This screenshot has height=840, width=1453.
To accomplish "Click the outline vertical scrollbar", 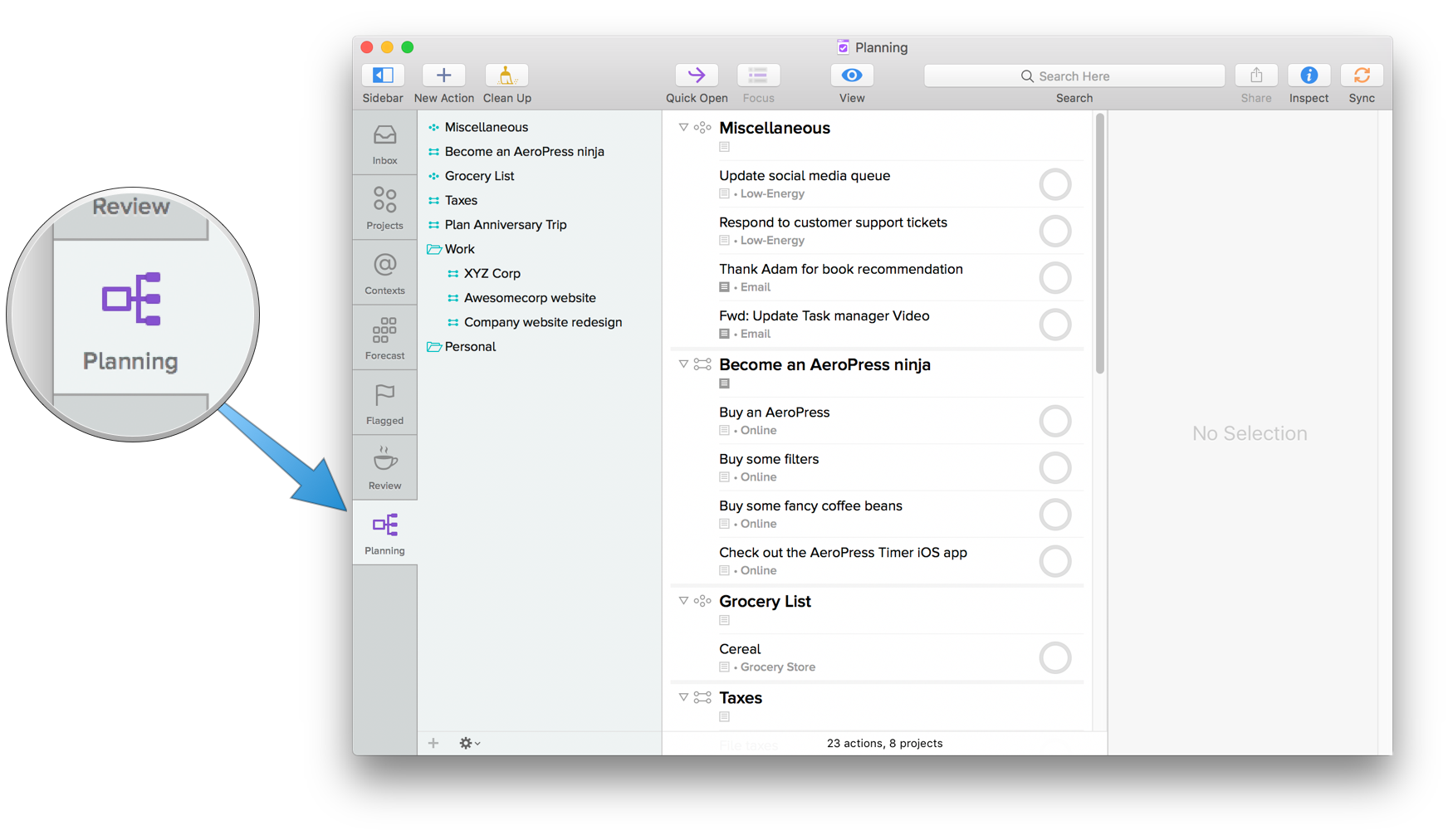I will click(1100, 244).
